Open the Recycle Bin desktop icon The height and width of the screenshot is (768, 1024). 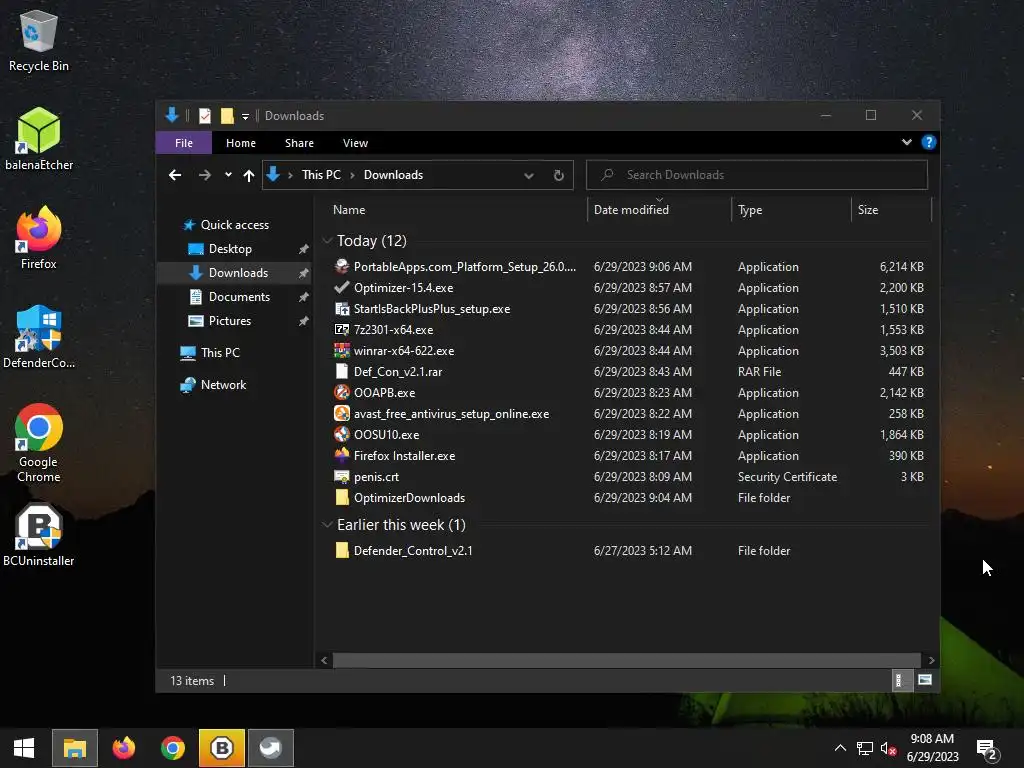[x=39, y=40]
